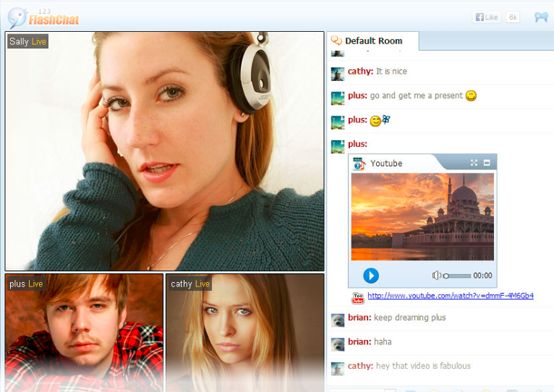The height and width of the screenshot is (392, 554).
Task: Click the Youtube widget logo icon
Action: (x=359, y=164)
